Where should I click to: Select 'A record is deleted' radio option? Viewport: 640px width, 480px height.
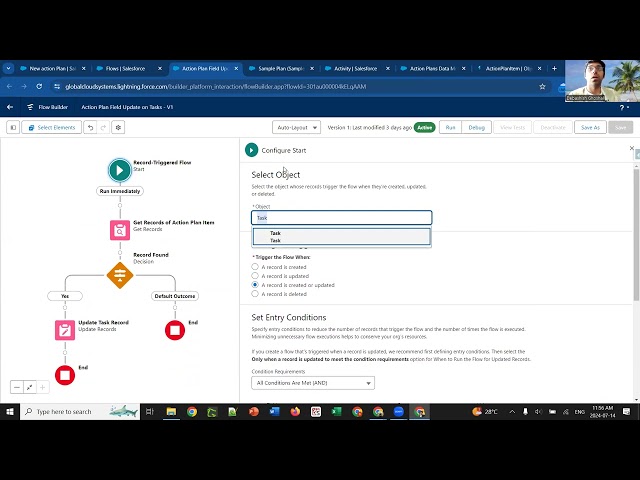pyautogui.click(x=255, y=293)
